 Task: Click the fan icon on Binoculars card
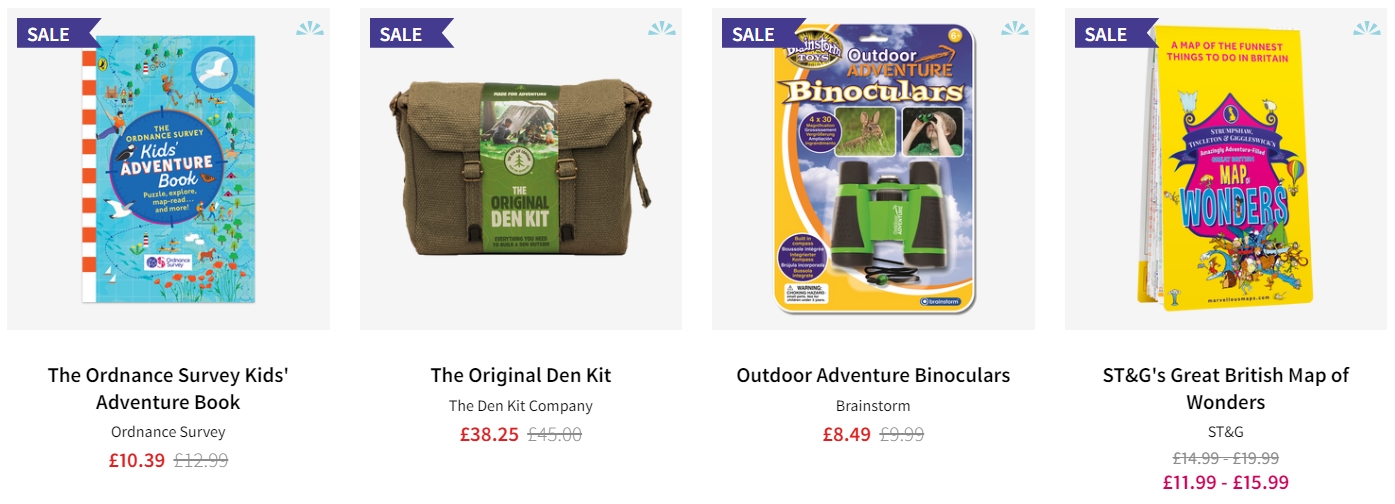pyautogui.click(x=1015, y=28)
